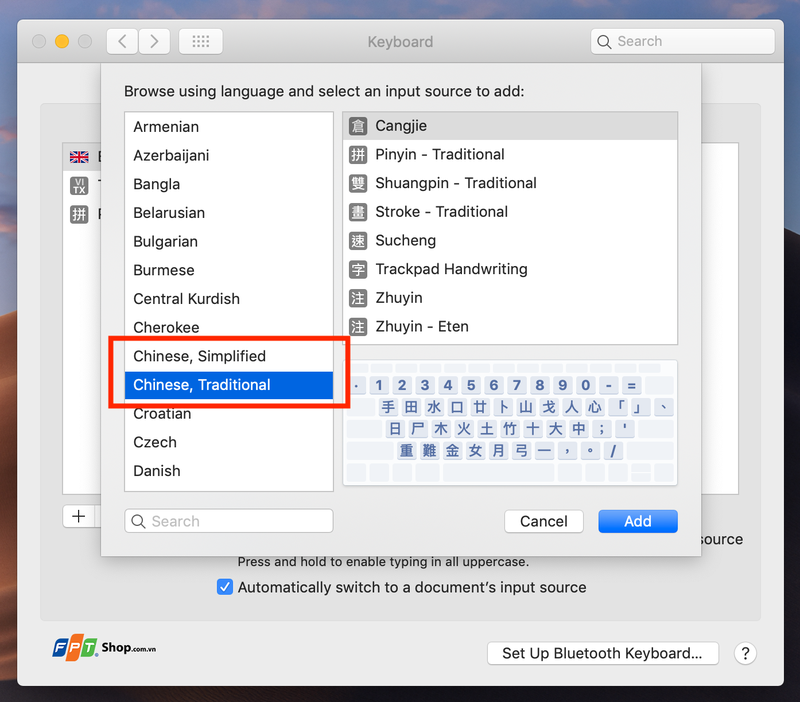Viewport: 800px width, 702px height.
Task: Pick Danish from the list
Action: (229, 470)
